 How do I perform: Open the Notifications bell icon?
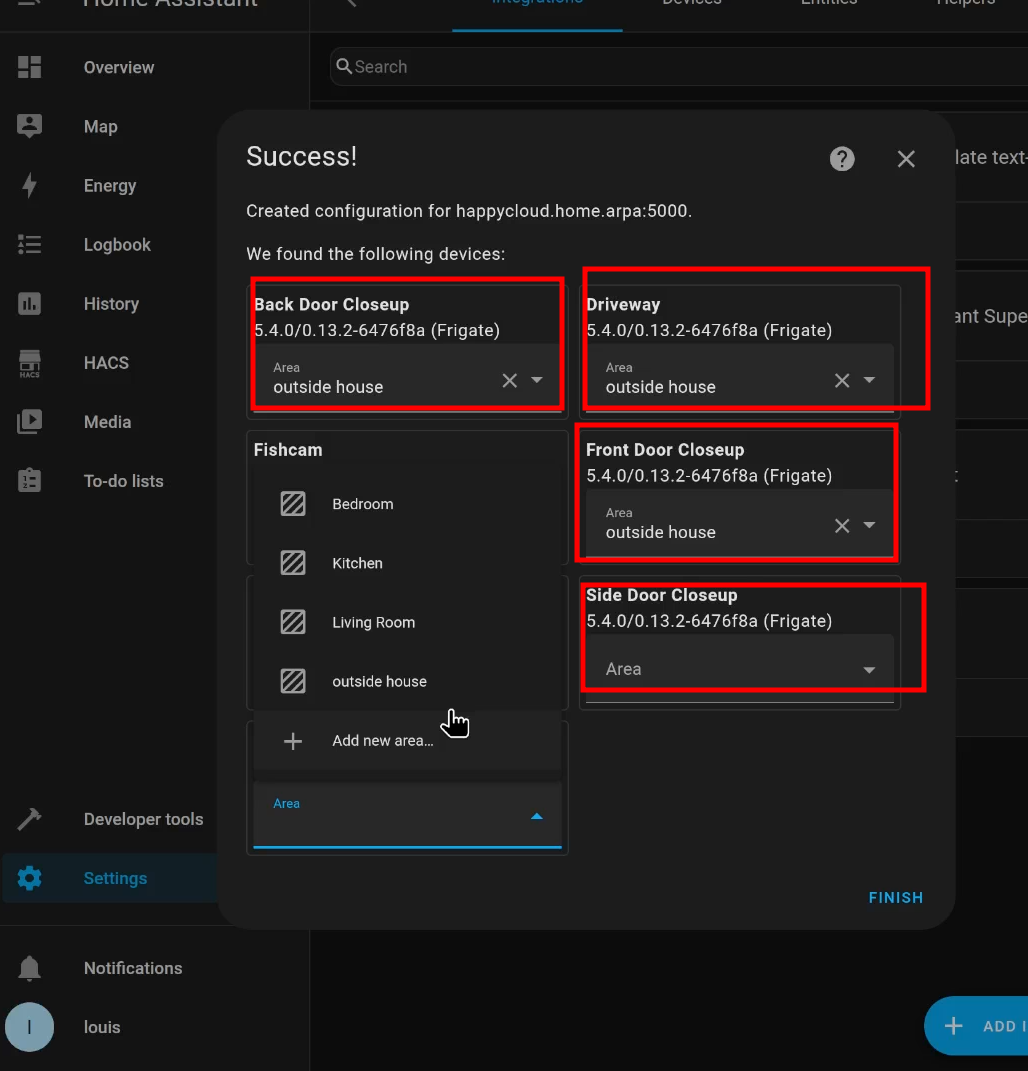point(29,968)
